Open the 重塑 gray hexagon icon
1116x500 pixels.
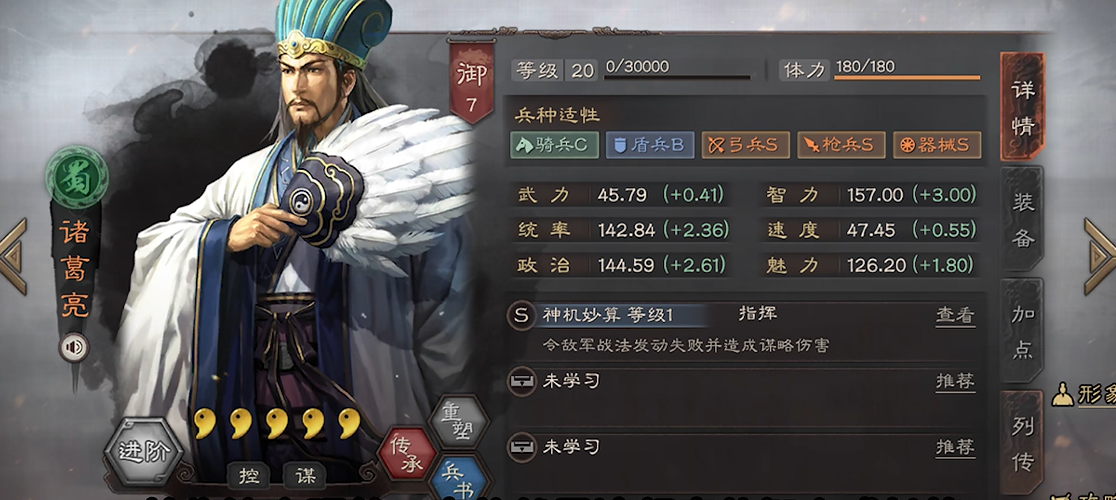459,421
